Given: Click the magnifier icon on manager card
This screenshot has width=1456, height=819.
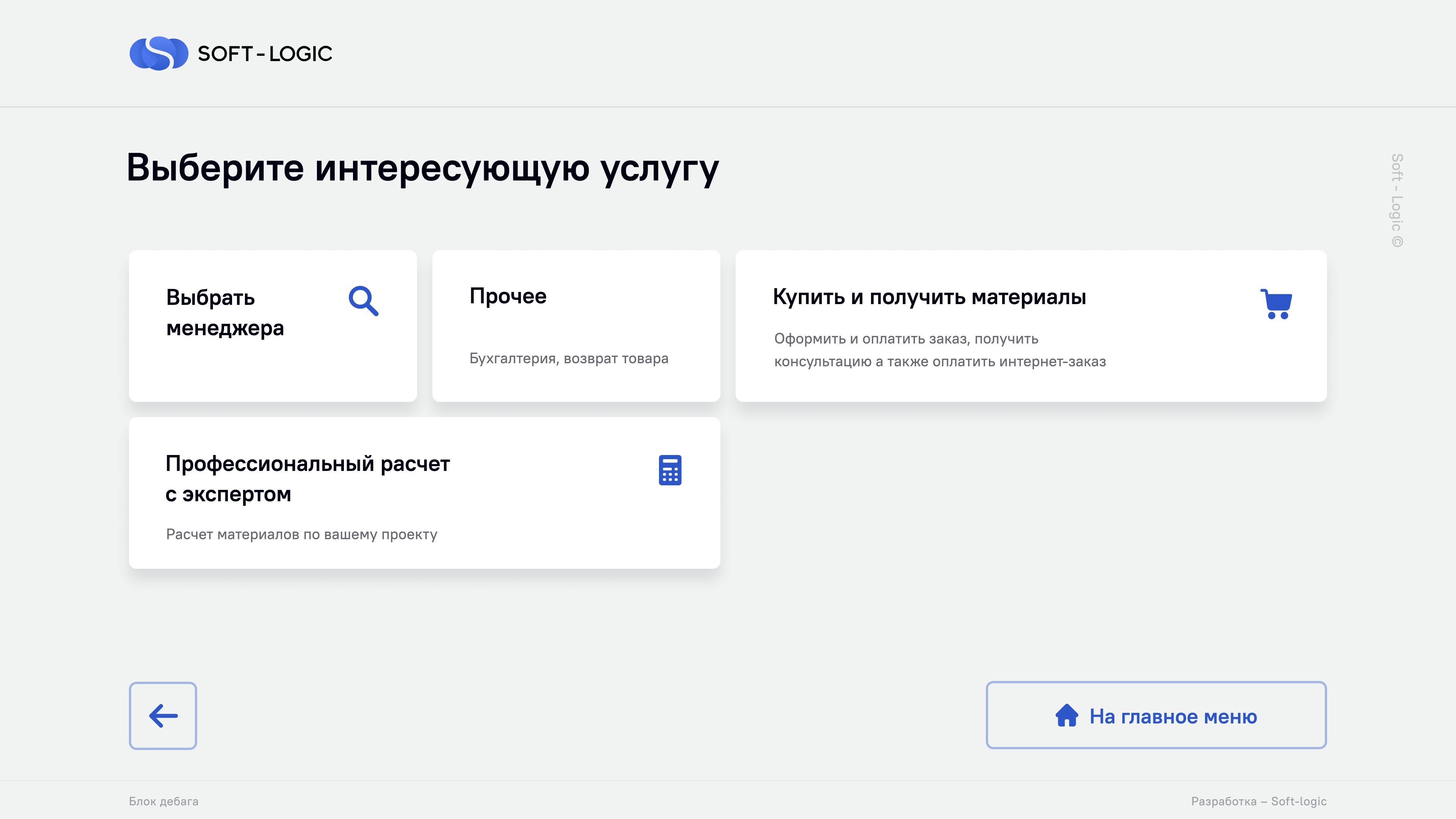Looking at the screenshot, I should (364, 301).
